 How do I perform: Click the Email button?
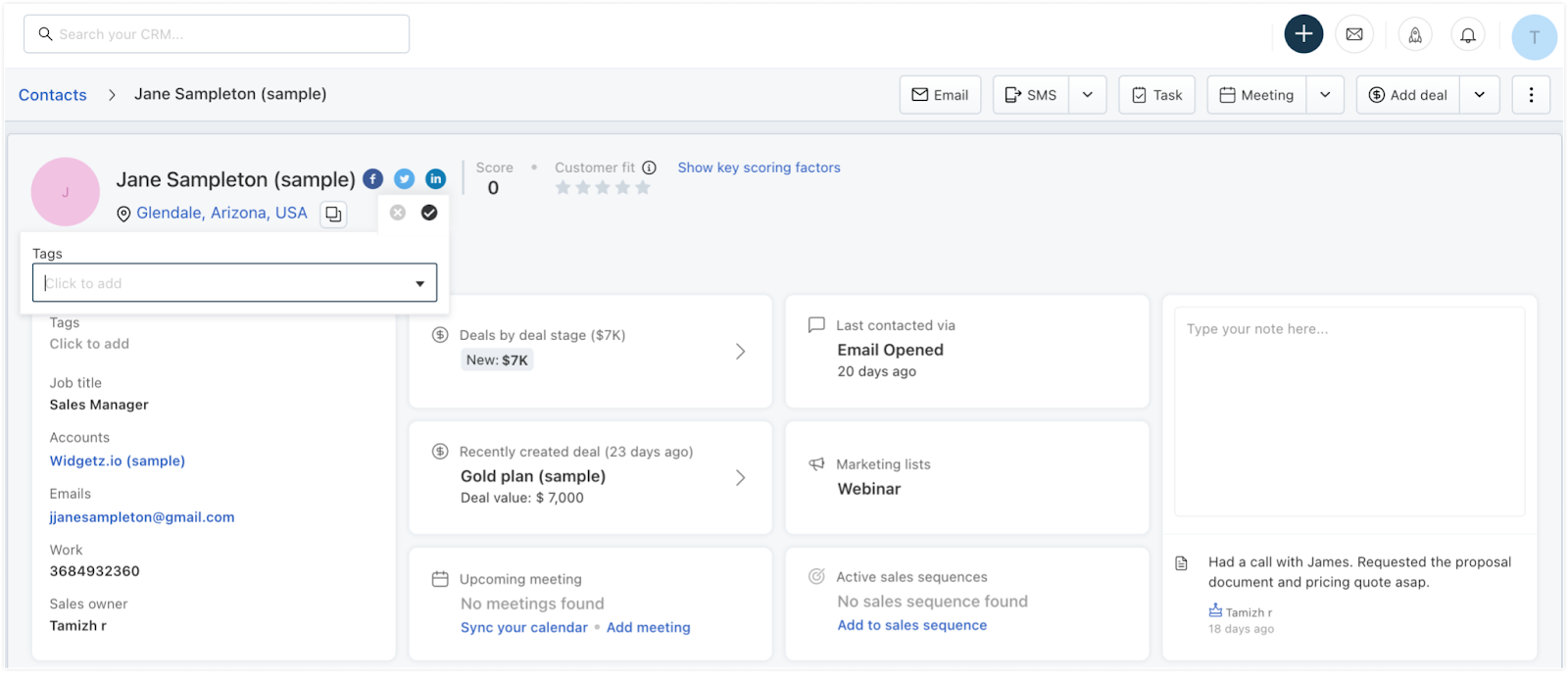(x=940, y=95)
